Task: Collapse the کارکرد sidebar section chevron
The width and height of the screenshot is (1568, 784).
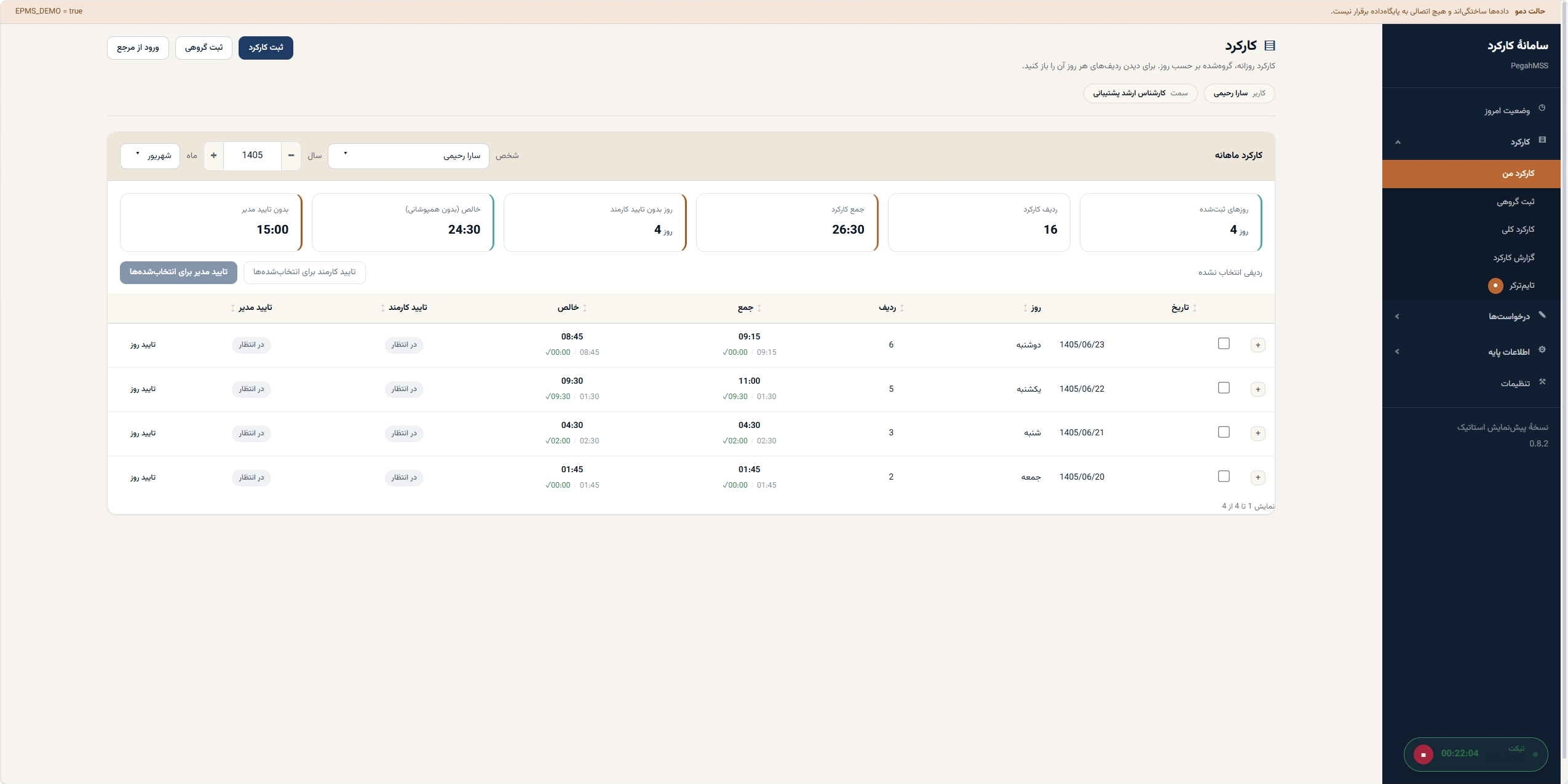Action: (1398, 142)
